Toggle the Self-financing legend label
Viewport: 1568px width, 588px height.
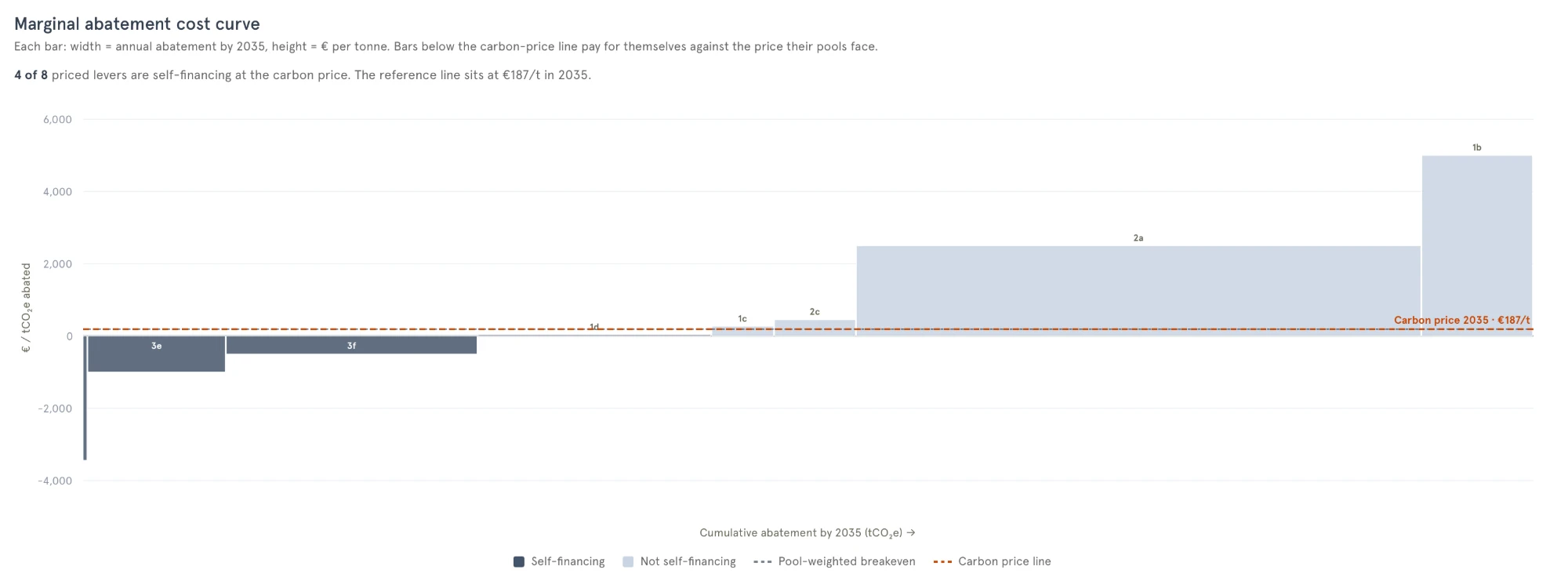tap(568, 561)
